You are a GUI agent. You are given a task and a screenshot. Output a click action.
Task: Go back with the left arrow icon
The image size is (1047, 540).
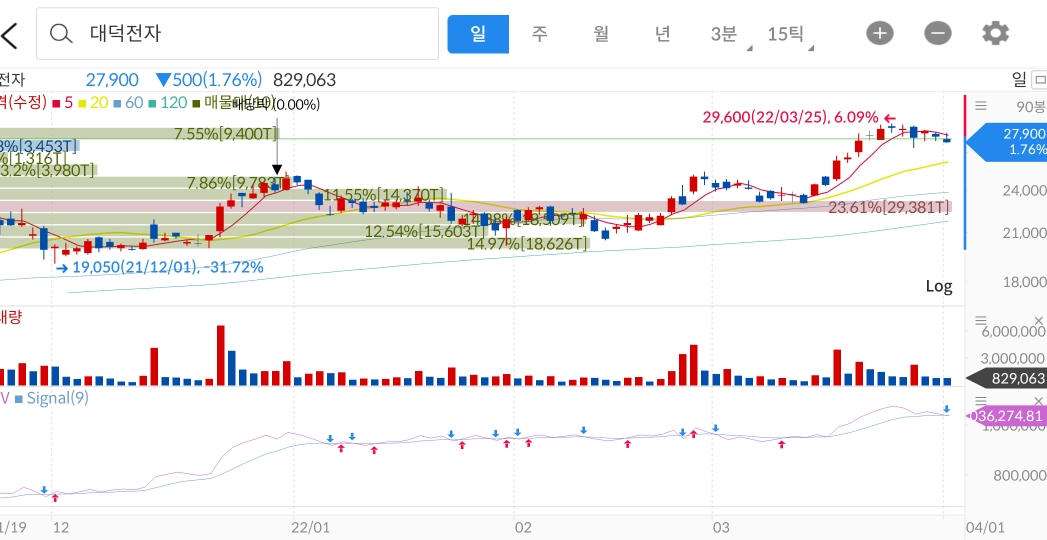pyautogui.click(x=9, y=35)
